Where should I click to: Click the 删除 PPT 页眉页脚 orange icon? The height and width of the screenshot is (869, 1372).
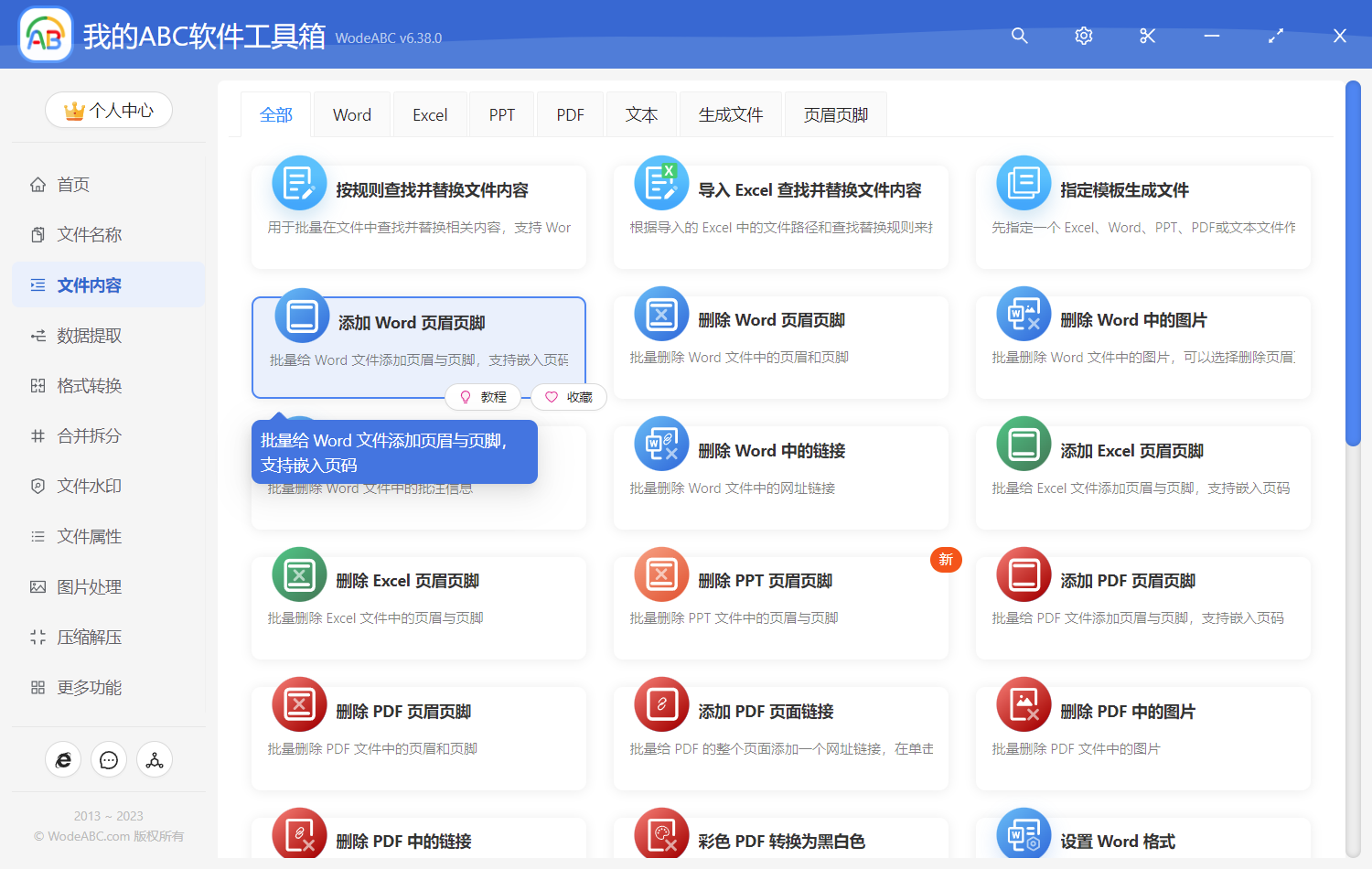(x=660, y=575)
